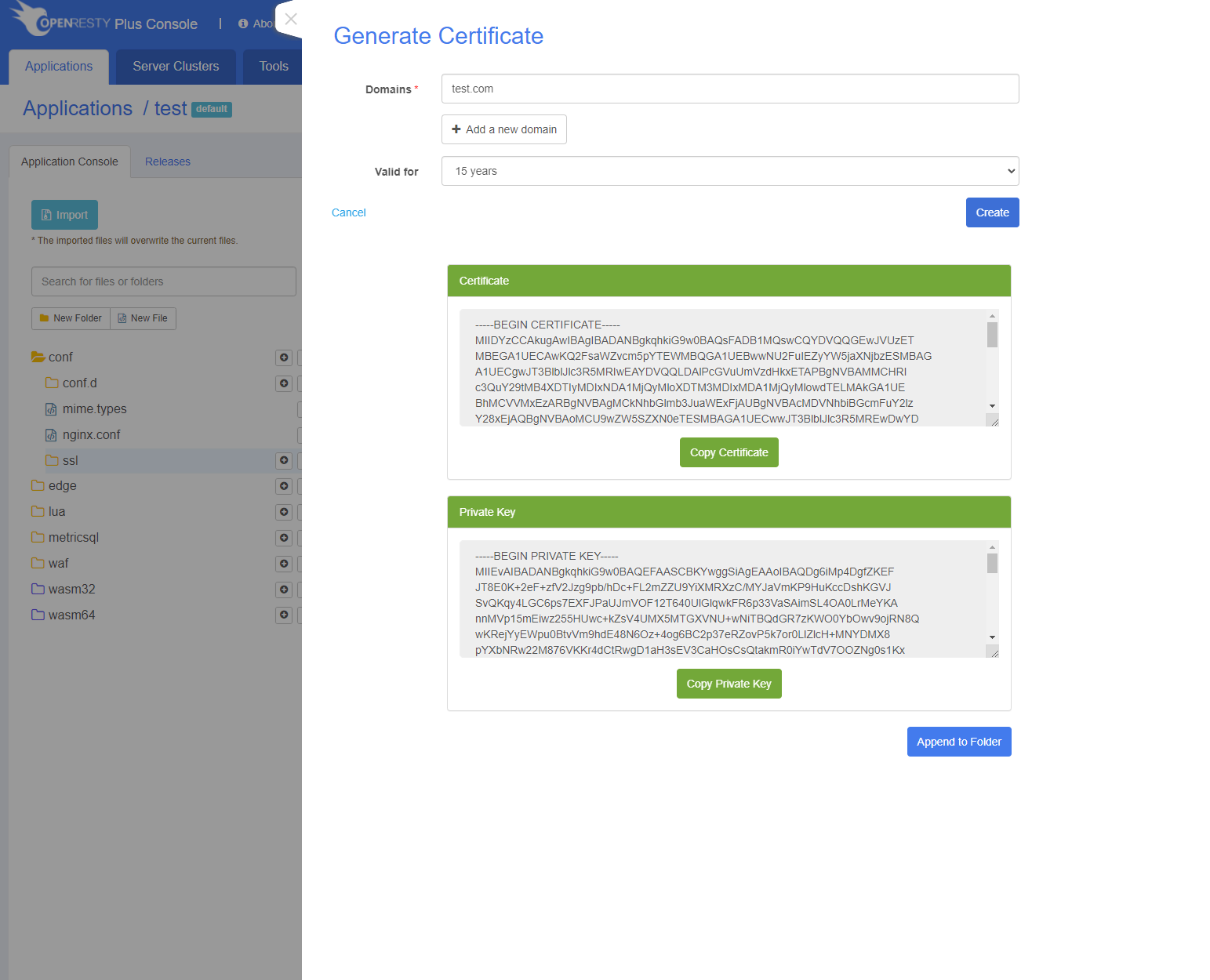Image resolution: width=1210 pixels, height=980 pixels.
Task: Select the metricsql folder
Action: pos(73,537)
